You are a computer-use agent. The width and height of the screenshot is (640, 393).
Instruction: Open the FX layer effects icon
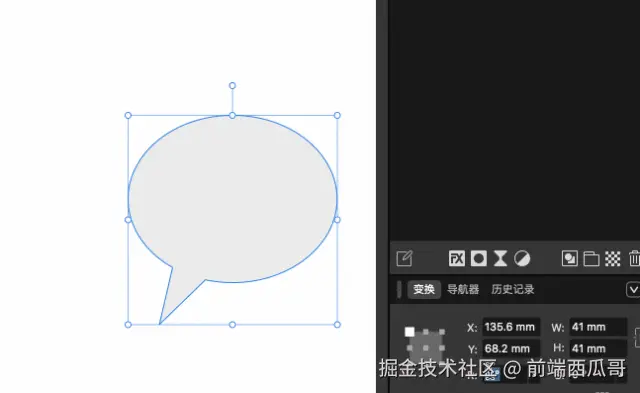pos(456,258)
